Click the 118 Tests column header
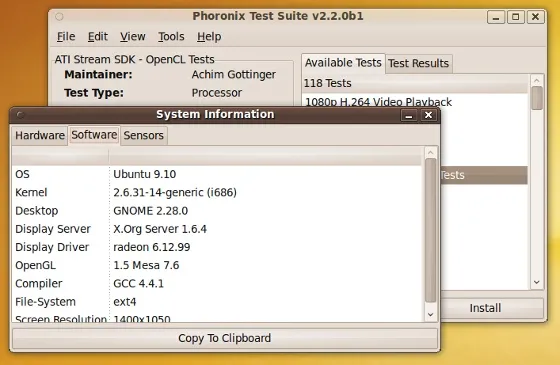This screenshot has height=365, width=560. 415,83
